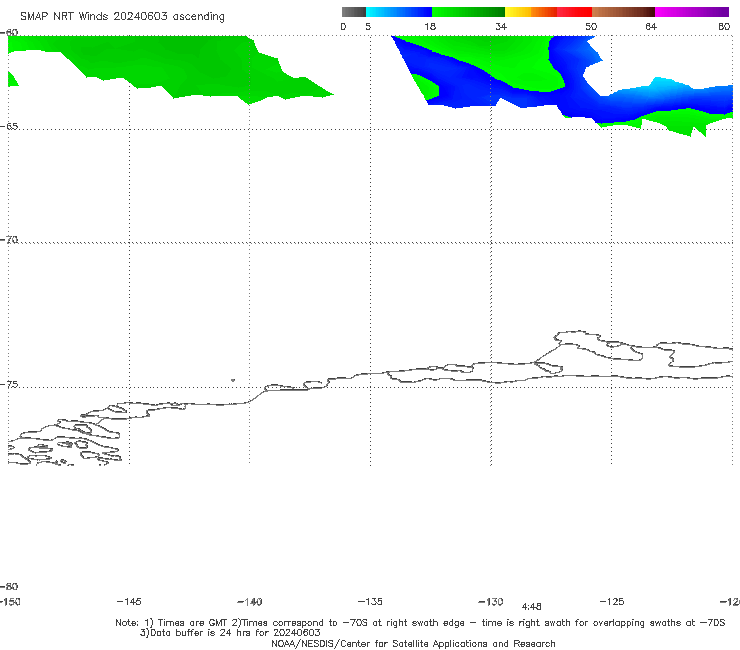The width and height of the screenshot is (740, 650).
Task: Select the magenta 64-80 colorbar segment
Action: 692,12
